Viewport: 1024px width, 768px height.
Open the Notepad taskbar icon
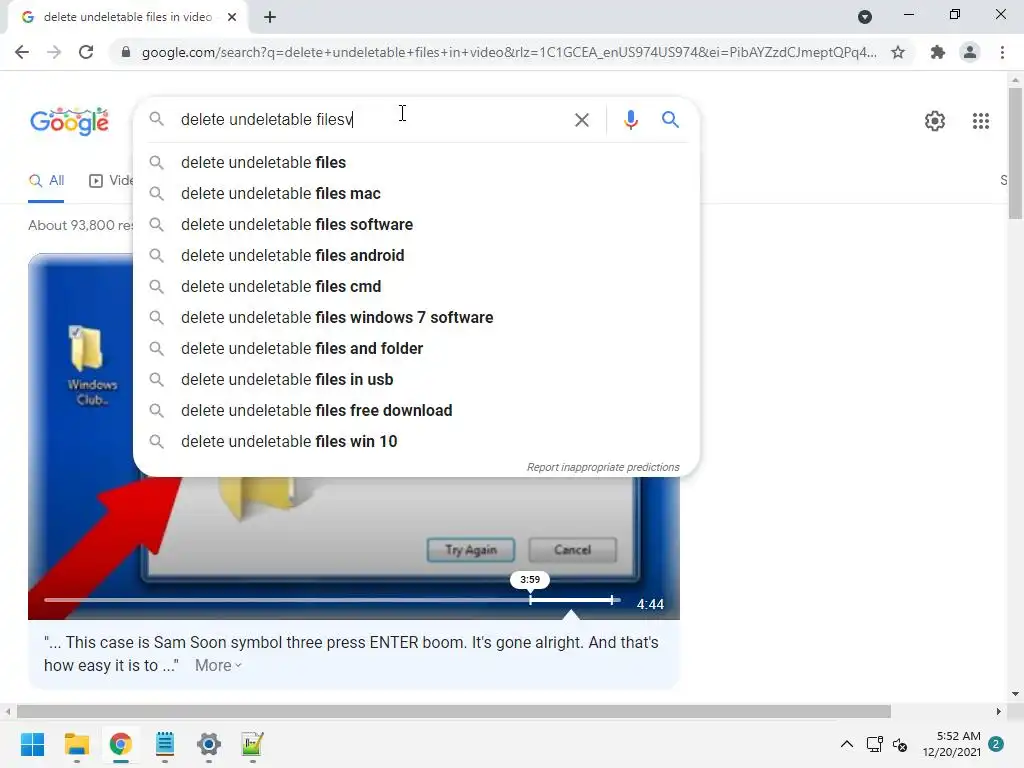coord(165,744)
